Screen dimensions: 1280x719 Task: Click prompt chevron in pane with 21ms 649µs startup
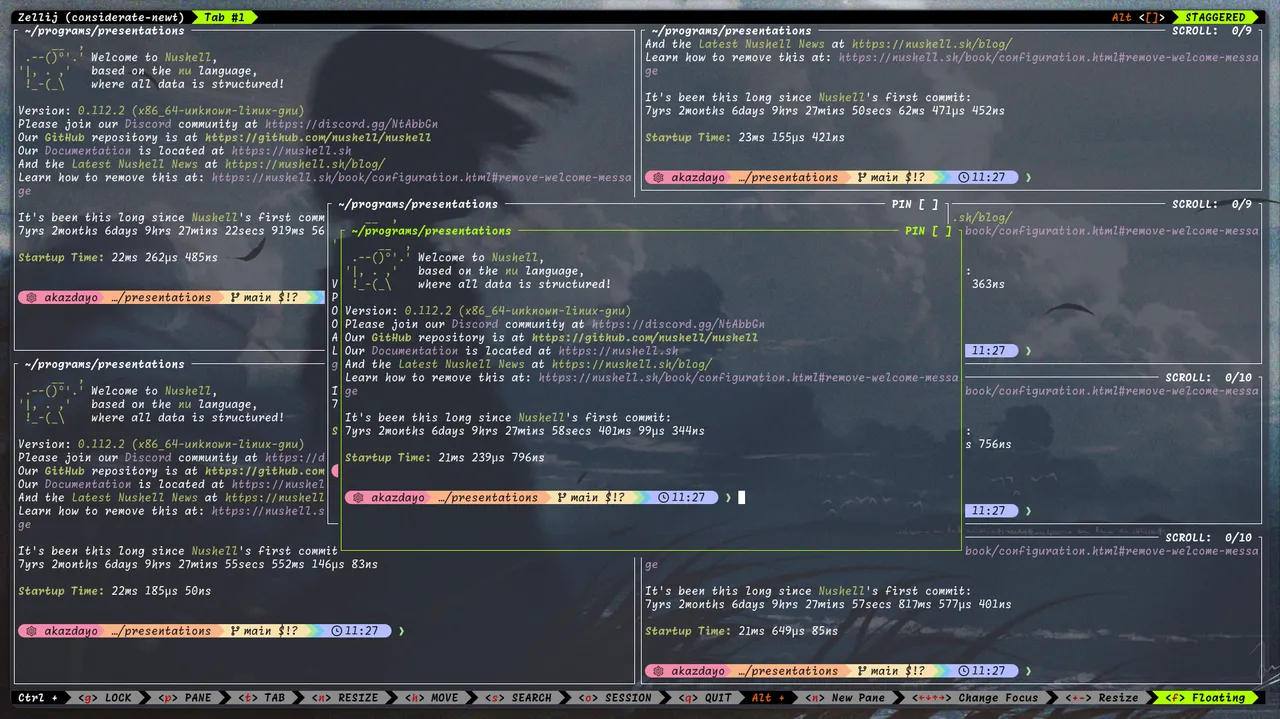(x=1028, y=671)
